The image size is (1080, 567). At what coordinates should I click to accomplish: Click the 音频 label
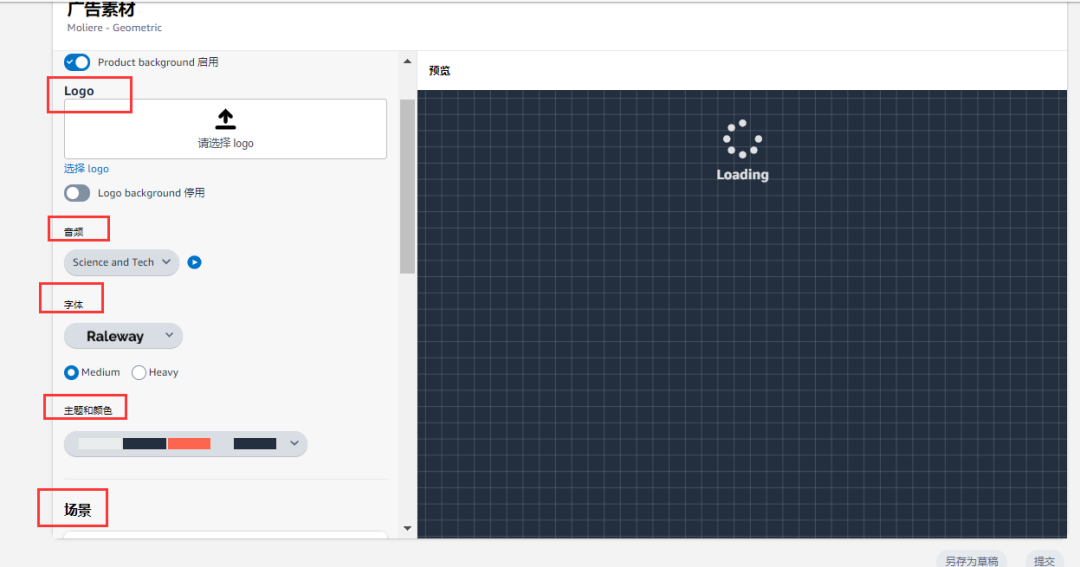point(73,232)
